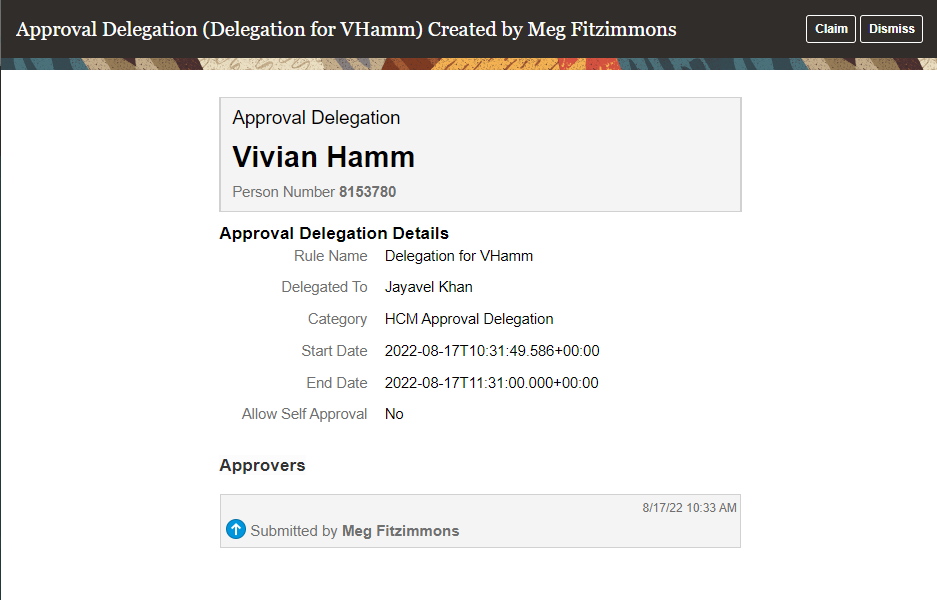Select the HCM Approval Delegation category value

[469, 319]
